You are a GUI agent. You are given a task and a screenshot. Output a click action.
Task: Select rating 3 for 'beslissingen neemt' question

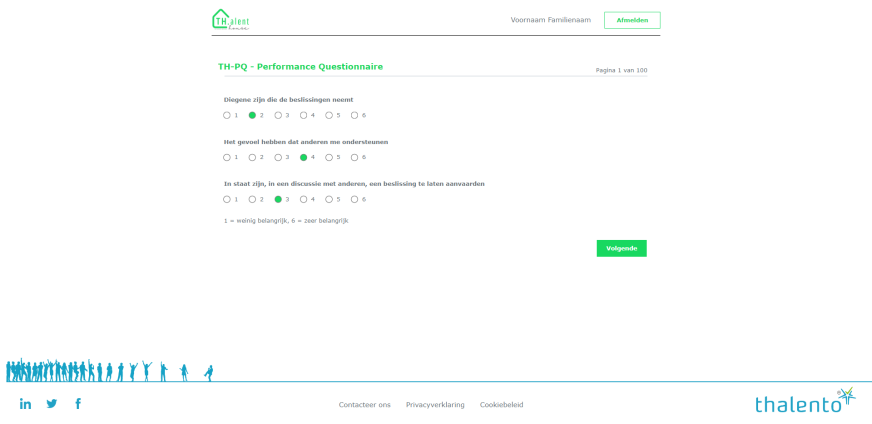click(278, 115)
